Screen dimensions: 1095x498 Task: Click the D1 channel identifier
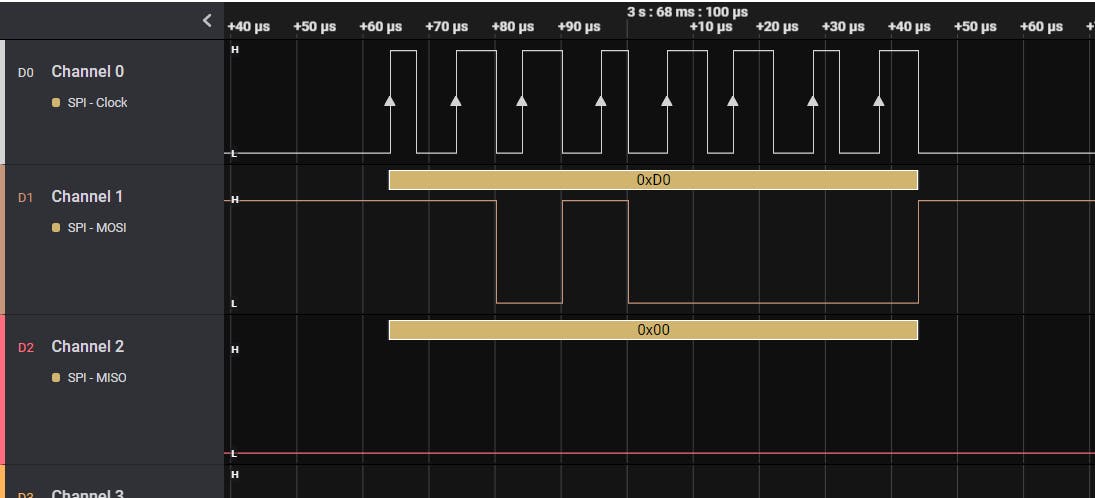[26, 198]
